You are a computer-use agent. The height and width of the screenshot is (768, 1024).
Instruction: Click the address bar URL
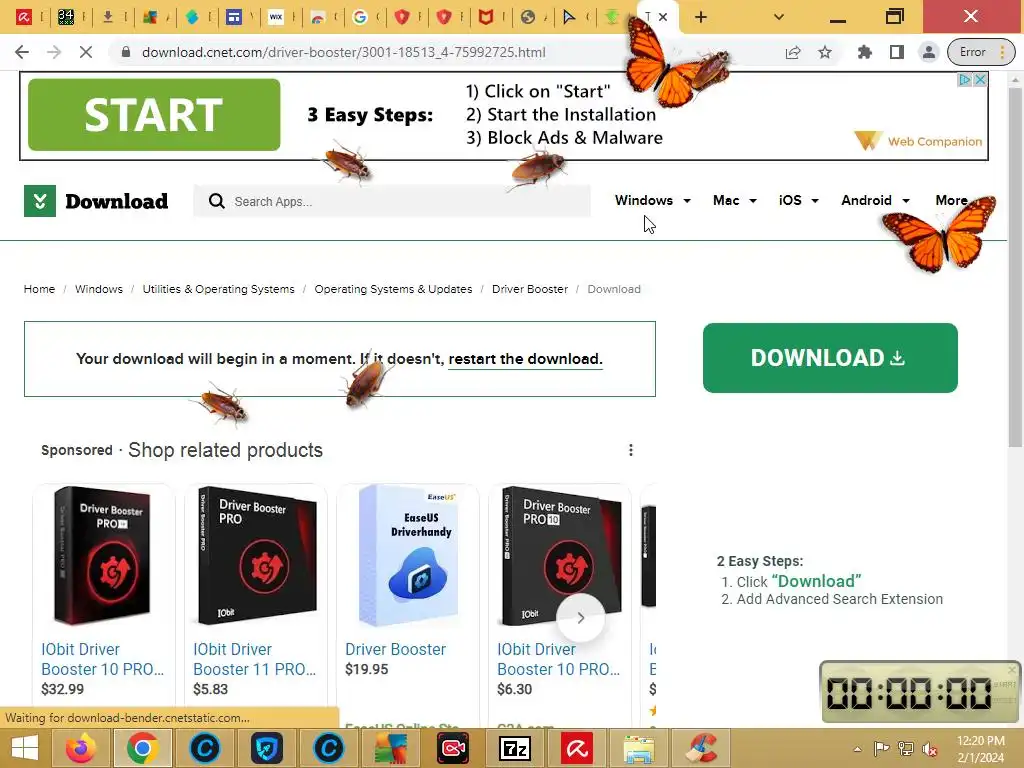coord(344,52)
